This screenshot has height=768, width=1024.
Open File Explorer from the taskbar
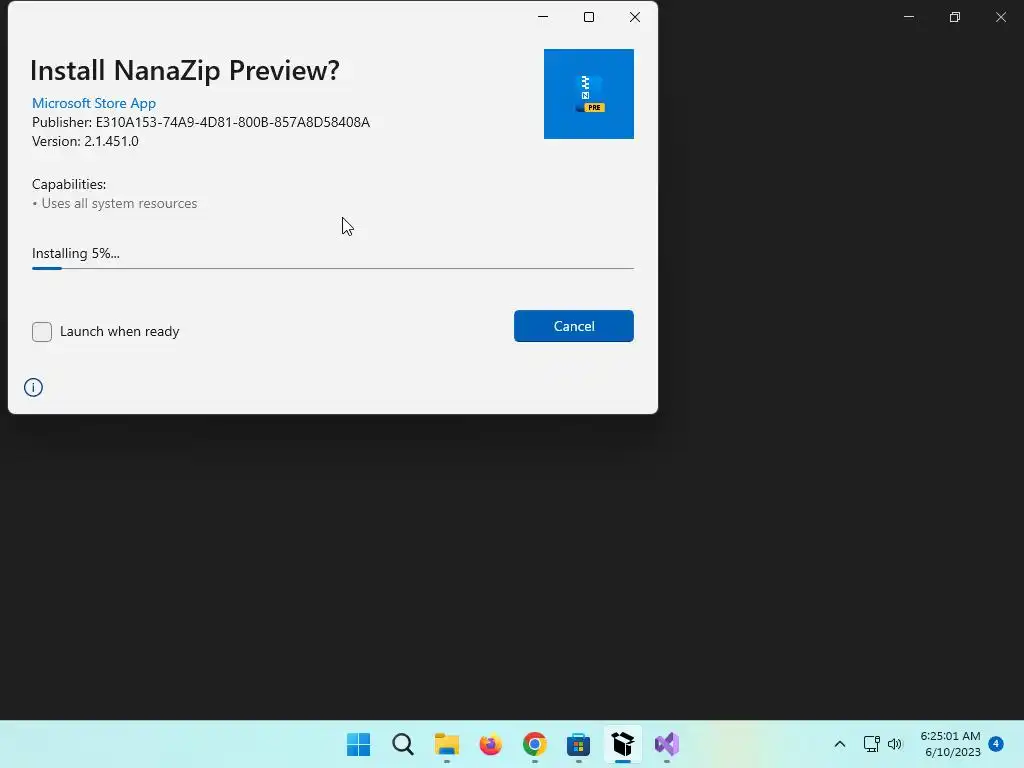447,744
